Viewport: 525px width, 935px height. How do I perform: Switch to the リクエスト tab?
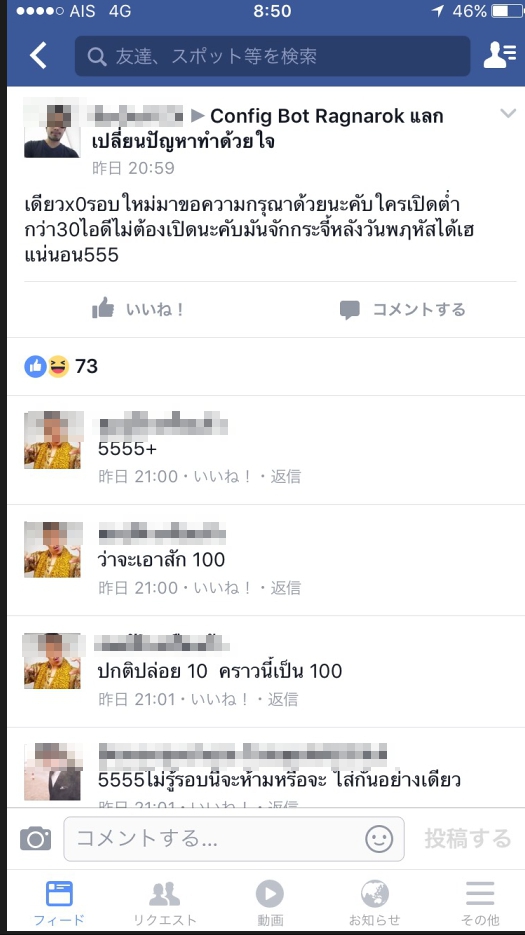click(165, 902)
